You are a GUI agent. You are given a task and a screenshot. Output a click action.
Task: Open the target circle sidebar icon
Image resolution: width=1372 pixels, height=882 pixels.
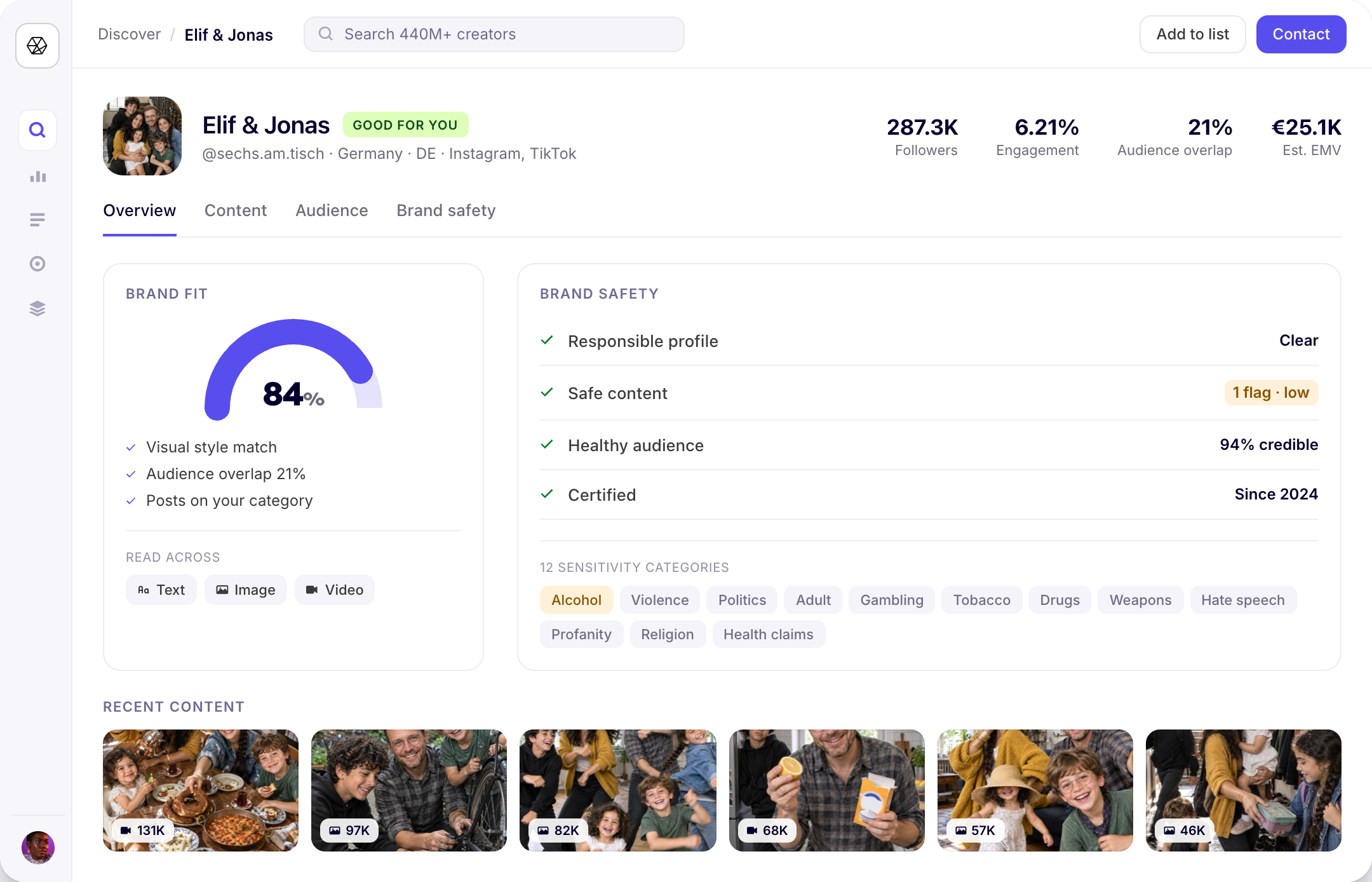click(37, 264)
